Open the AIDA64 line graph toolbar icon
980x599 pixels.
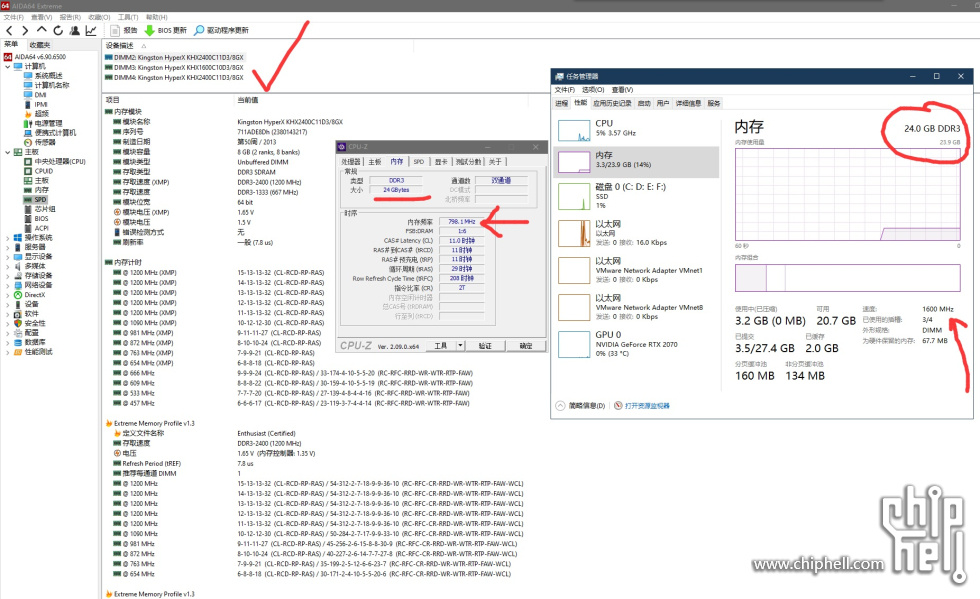[91, 30]
